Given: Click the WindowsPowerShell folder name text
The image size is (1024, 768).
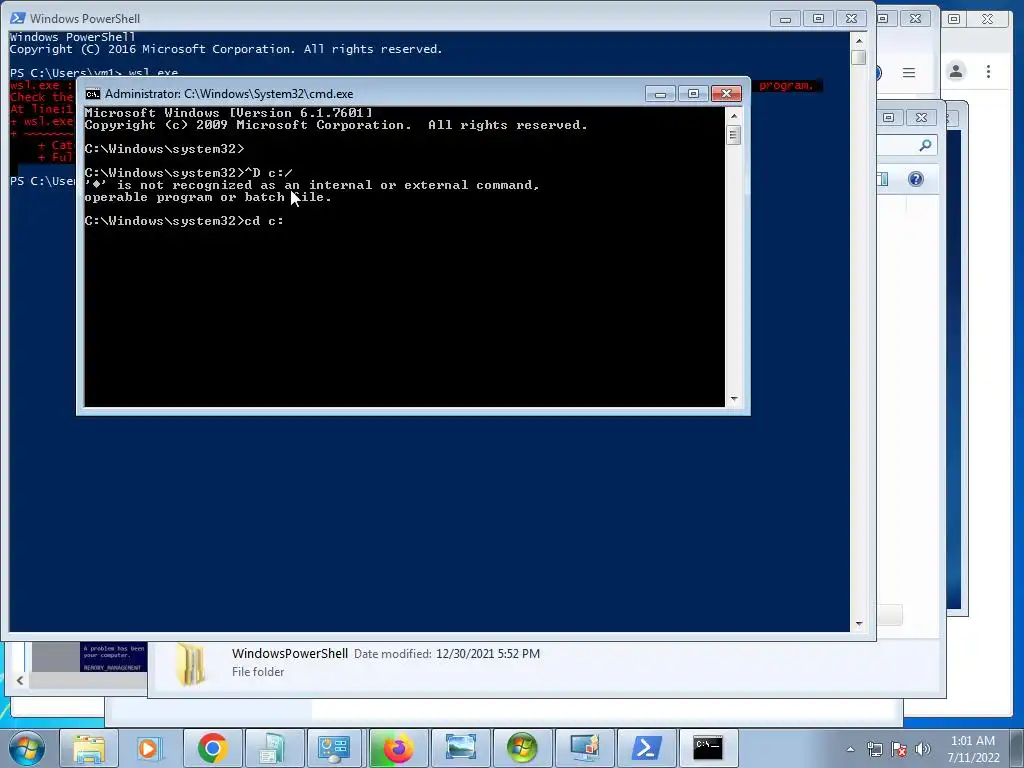Looking at the screenshot, I should 290,654.
